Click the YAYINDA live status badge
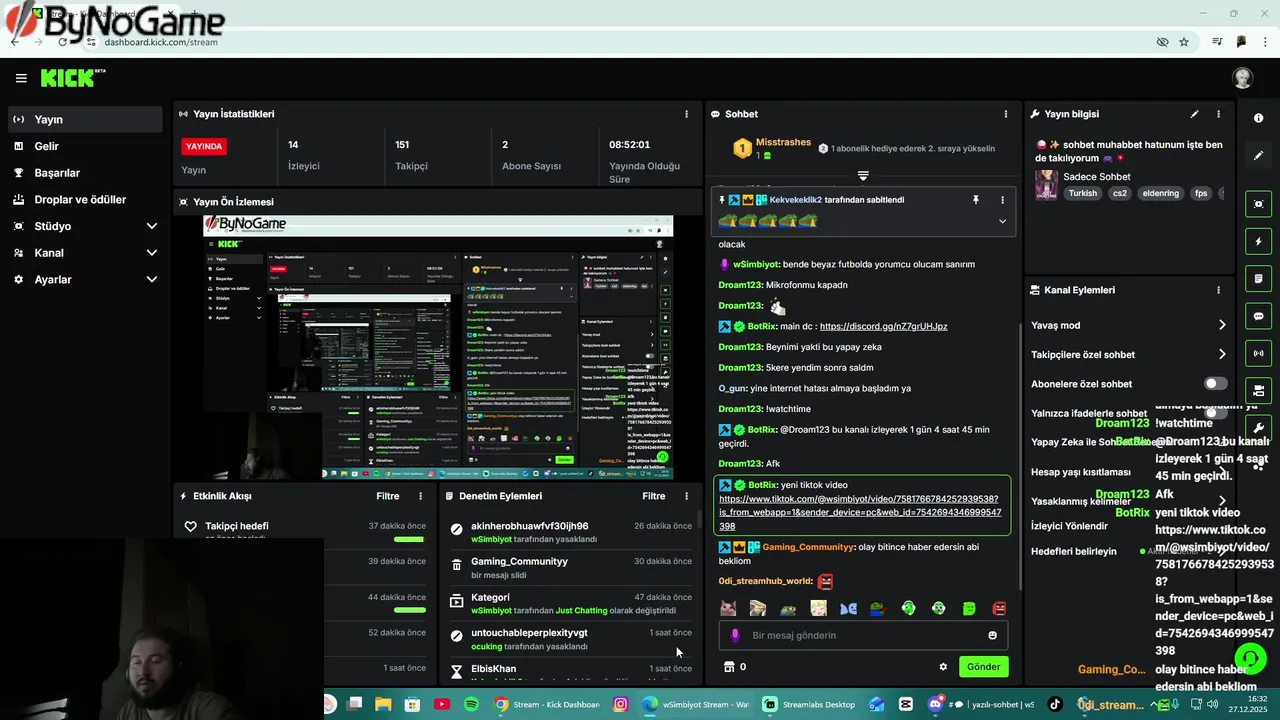The width and height of the screenshot is (1280, 720). tap(204, 146)
